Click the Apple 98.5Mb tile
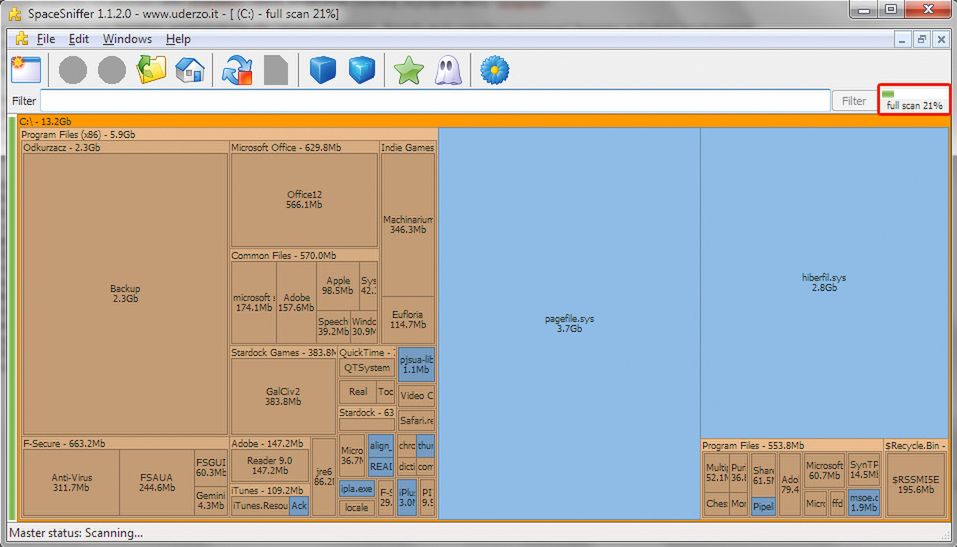 pos(338,286)
